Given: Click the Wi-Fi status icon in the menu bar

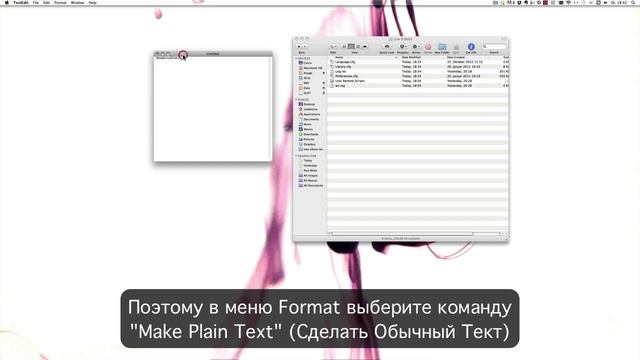Looking at the screenshot, I should pos(568,2).
